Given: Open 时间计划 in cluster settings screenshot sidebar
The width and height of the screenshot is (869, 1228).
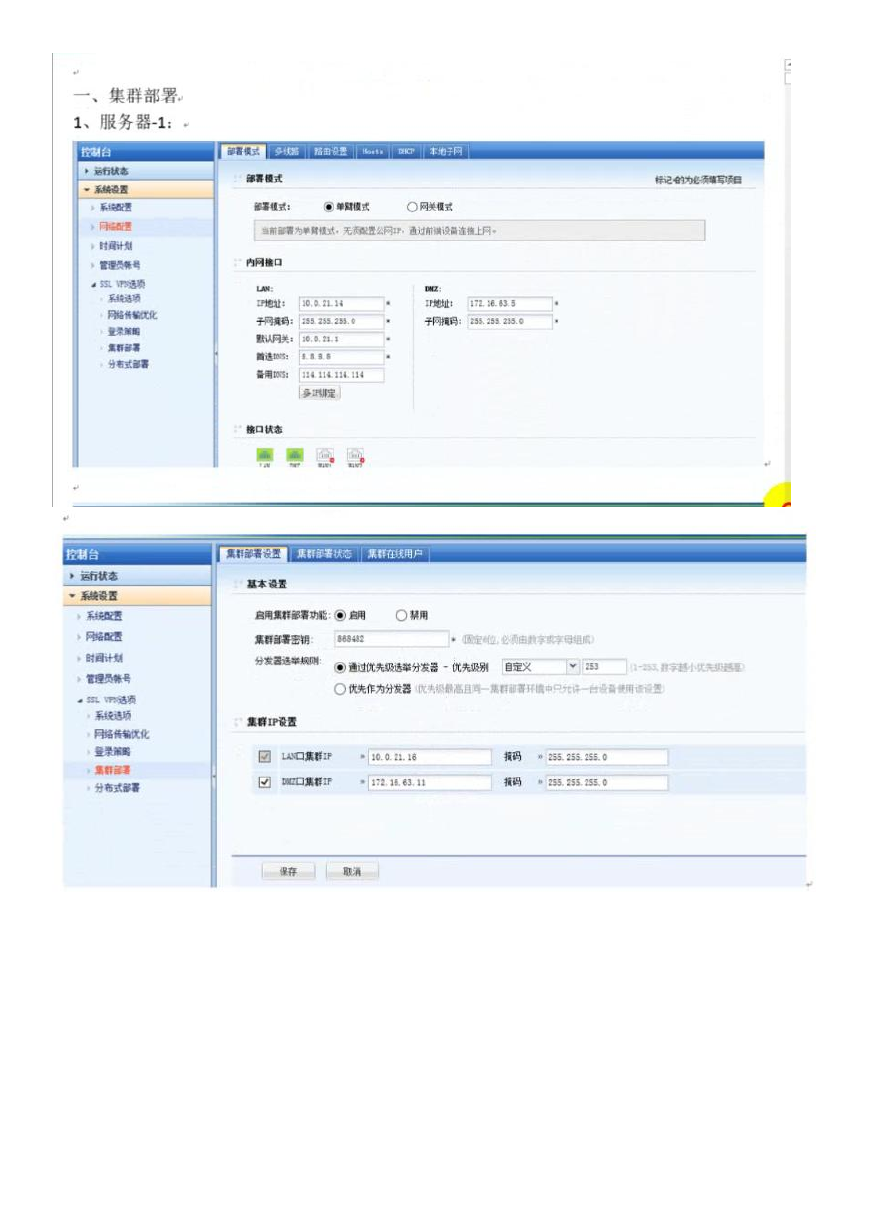Looking at the screenshot, I should click(104, 658).
